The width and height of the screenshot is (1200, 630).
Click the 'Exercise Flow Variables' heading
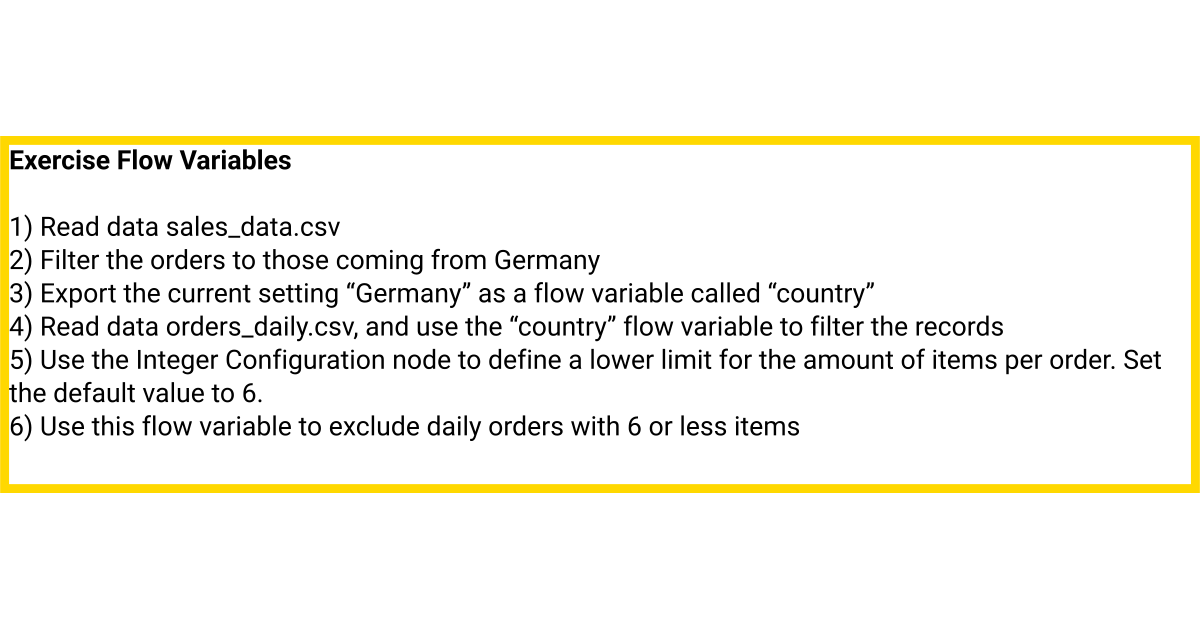(x=151, y=160)
